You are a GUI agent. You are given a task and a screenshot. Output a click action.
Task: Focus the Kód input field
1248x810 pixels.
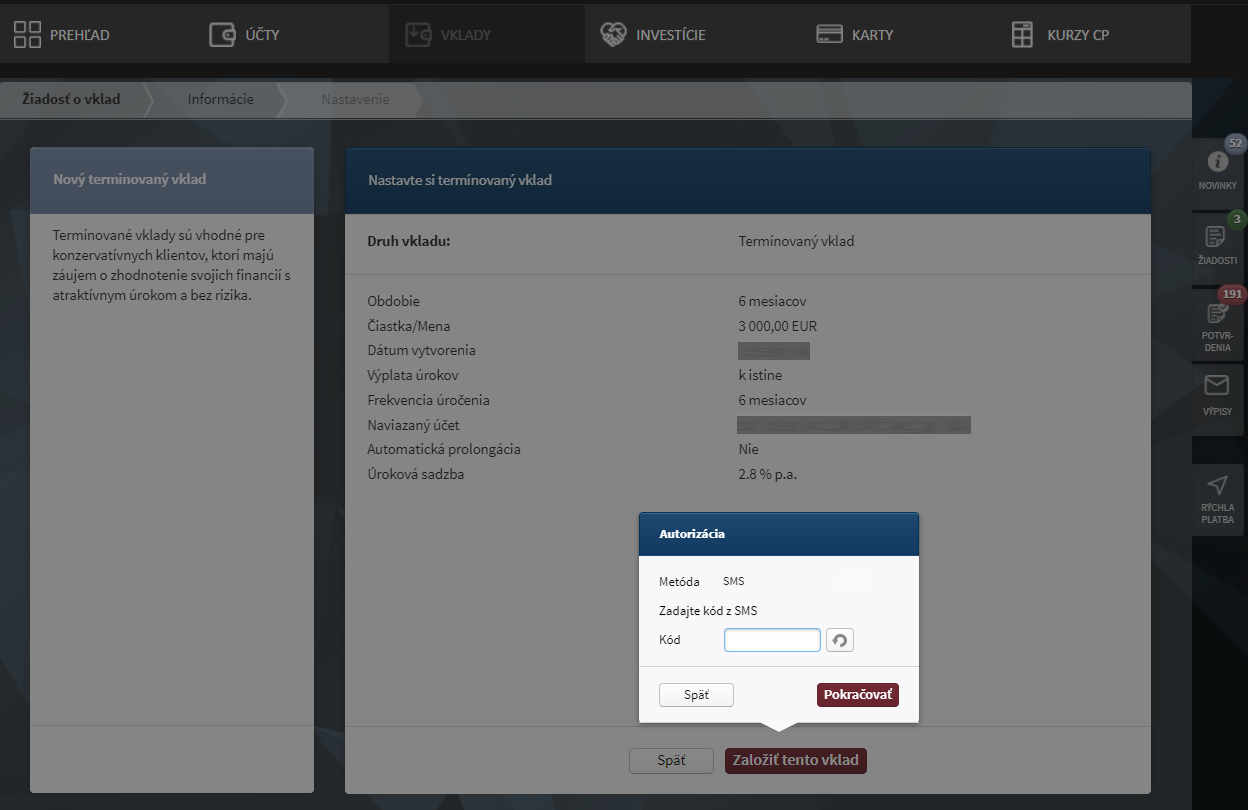772,640
